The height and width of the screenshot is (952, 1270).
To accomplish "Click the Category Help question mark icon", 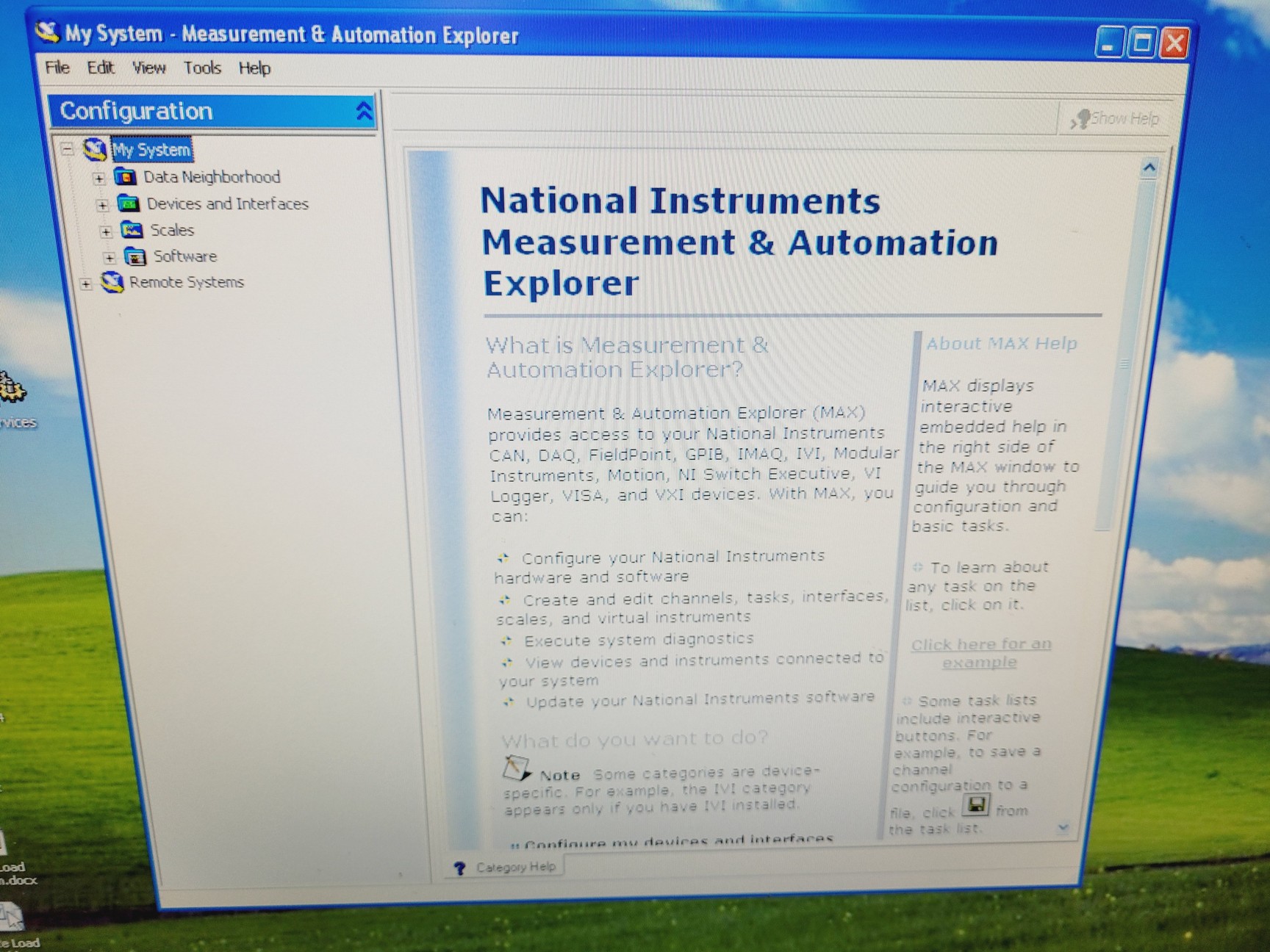I will (460, 868).
